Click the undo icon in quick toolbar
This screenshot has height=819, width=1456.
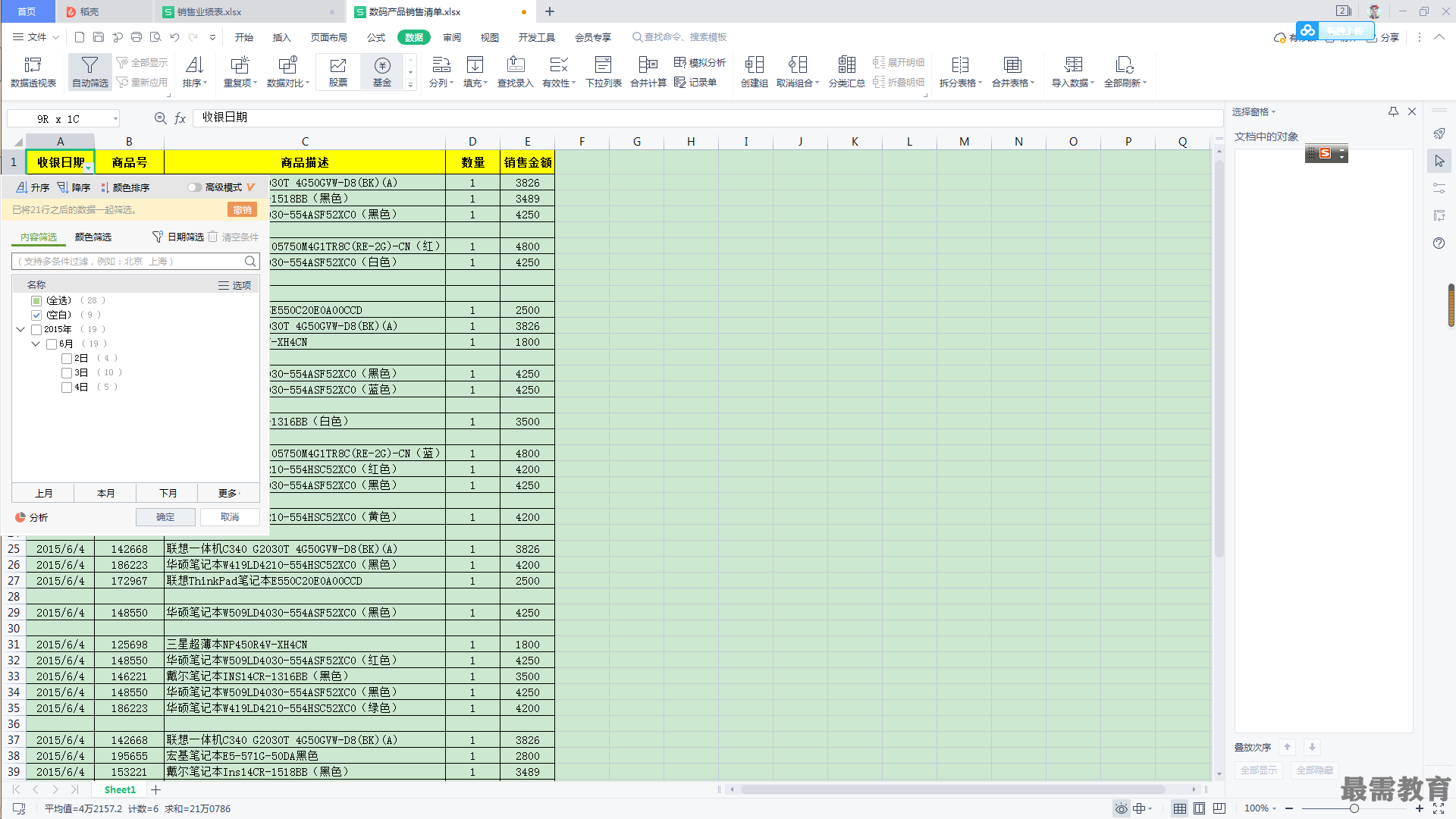coord(174,37)
